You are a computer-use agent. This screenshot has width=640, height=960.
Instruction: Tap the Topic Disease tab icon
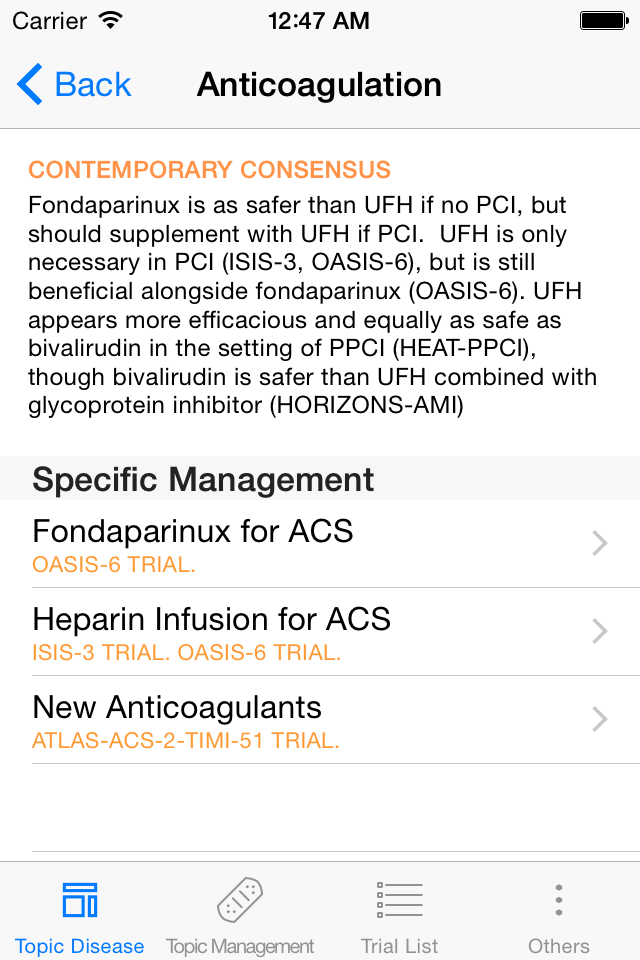point(80,899)
